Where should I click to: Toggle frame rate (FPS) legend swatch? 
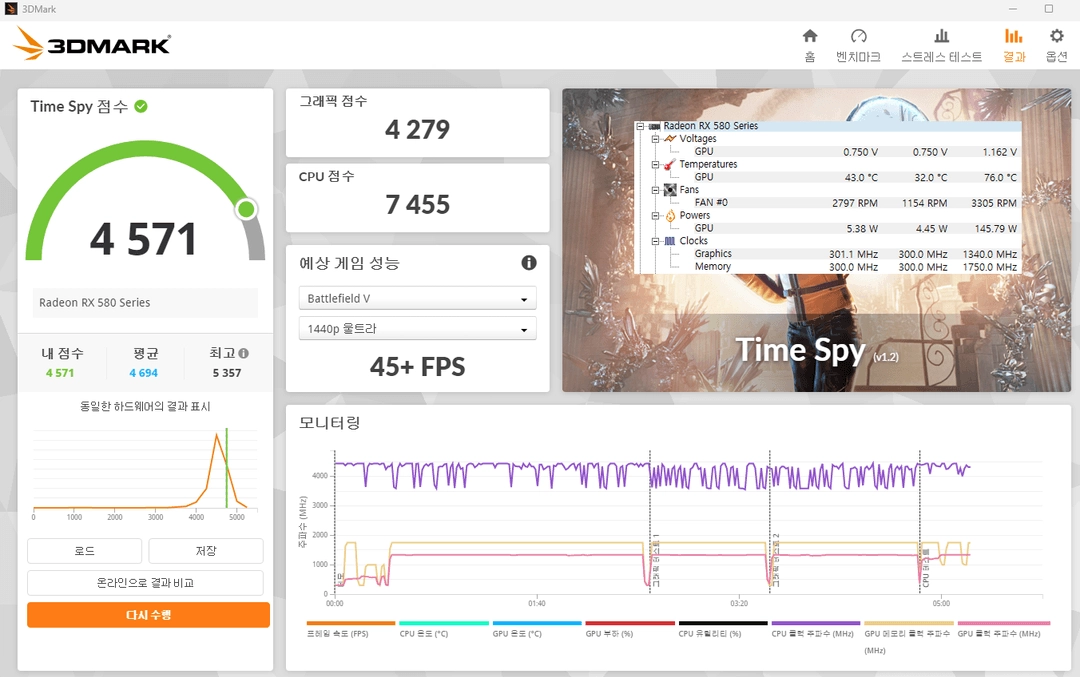(351, 623)
